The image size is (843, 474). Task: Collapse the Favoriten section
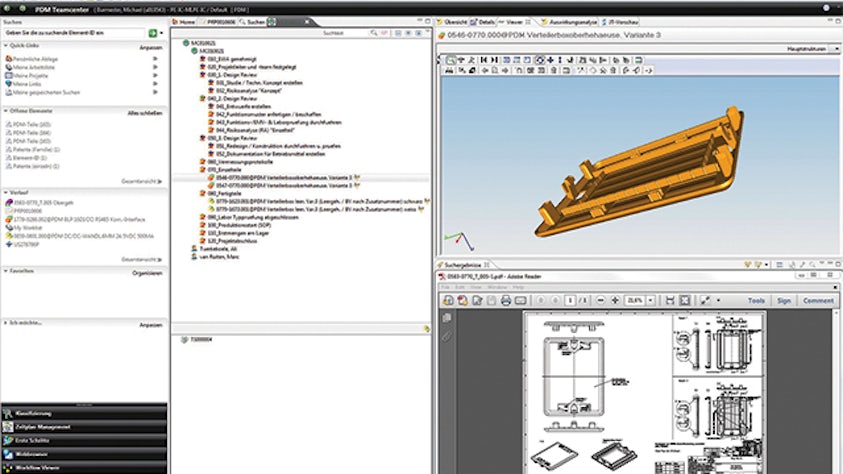6,271
